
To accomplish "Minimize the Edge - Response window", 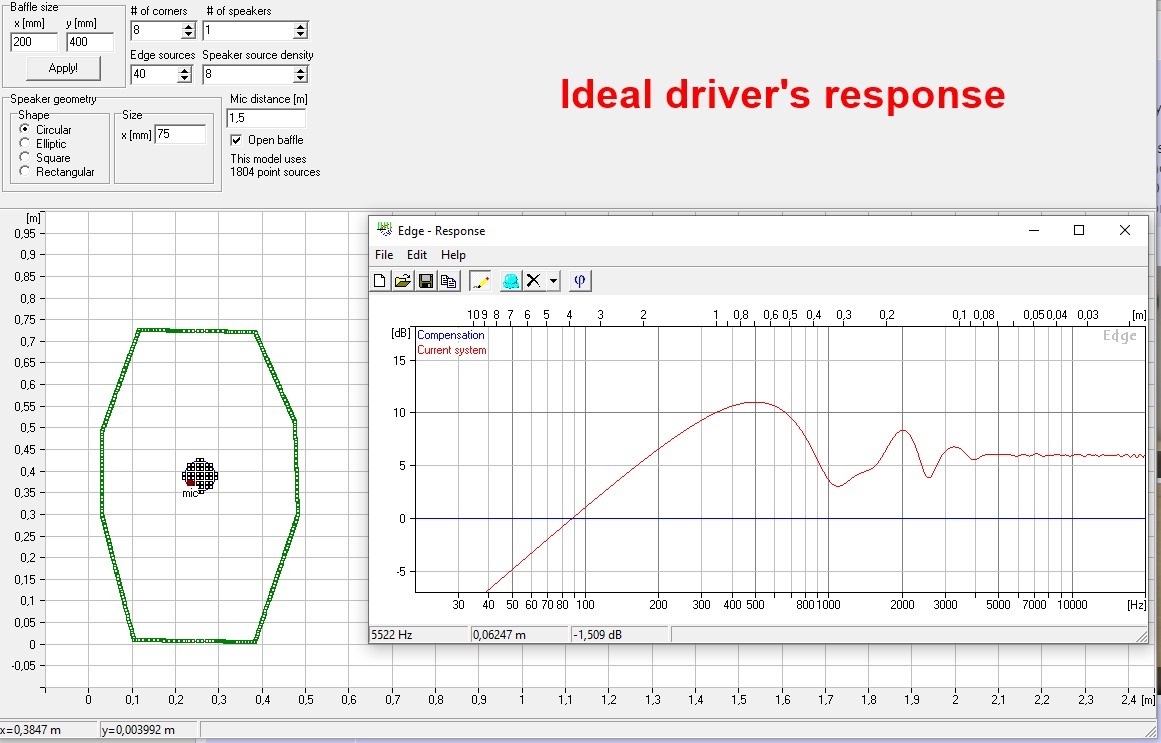I will (x=1034, y=230).
